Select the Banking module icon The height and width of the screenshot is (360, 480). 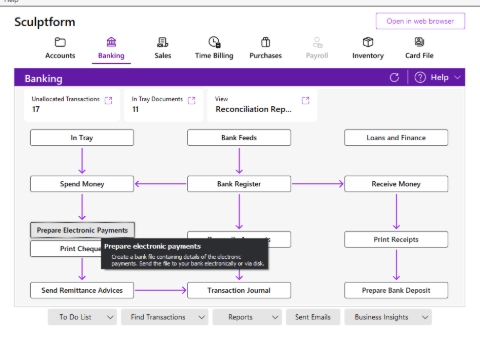[x=111, y=42]
